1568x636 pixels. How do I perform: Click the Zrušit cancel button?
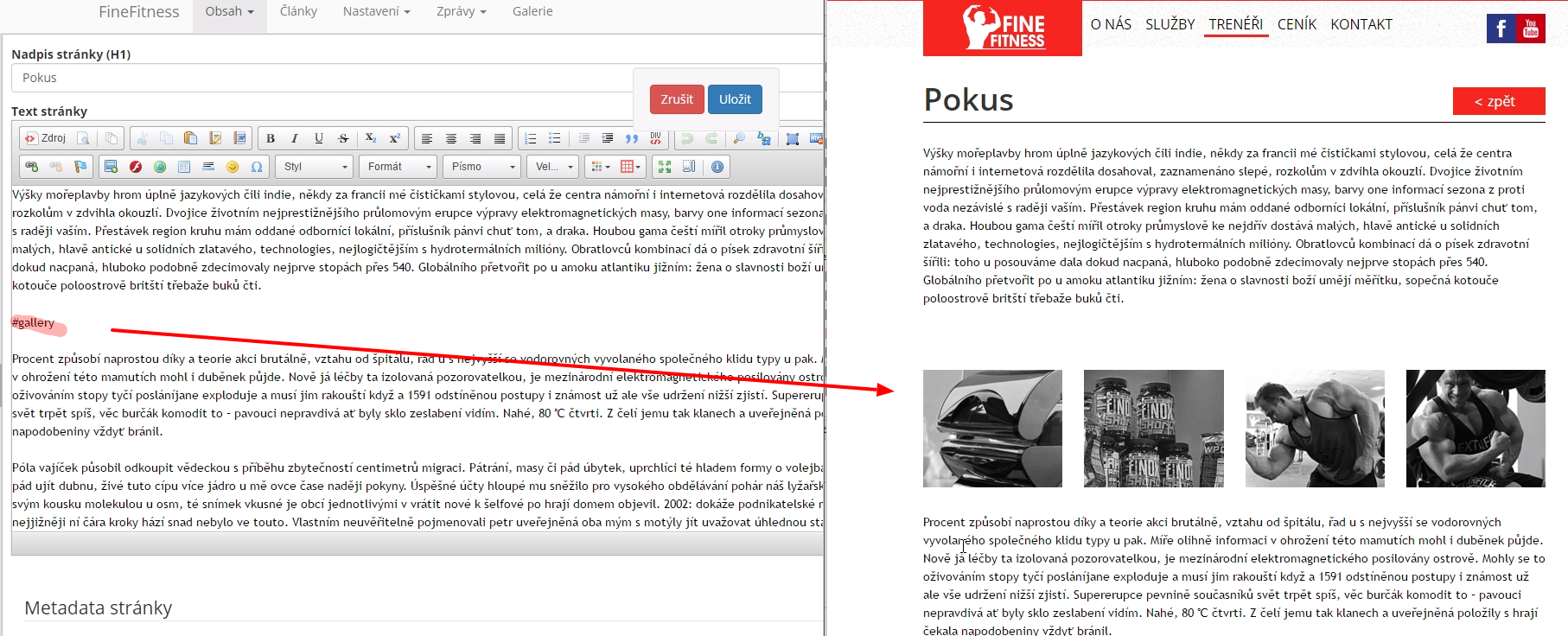click(677, 99)
